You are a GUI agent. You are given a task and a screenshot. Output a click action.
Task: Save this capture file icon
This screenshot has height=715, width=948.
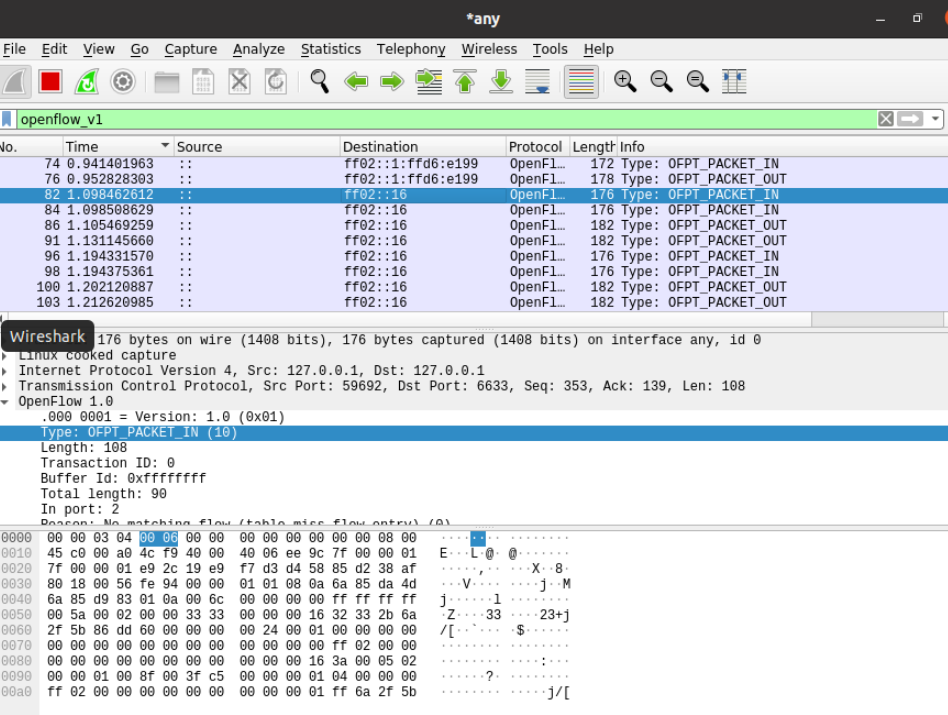(x=203, y=81)
